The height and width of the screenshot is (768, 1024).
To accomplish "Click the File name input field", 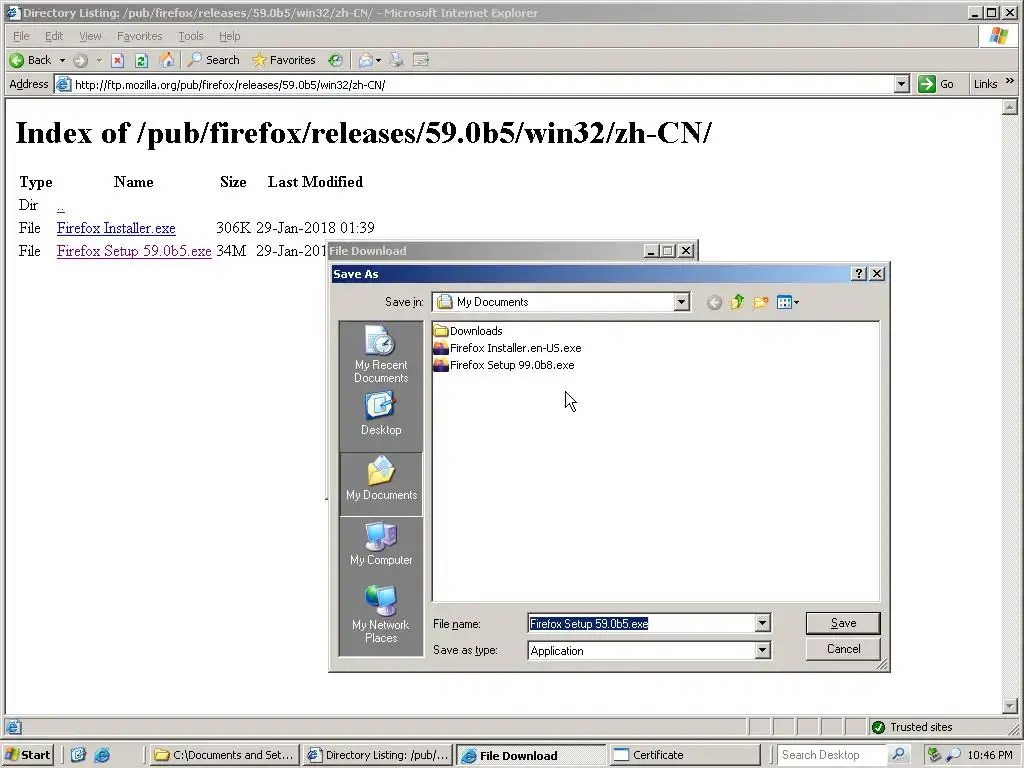I will [x=641, y=624].
